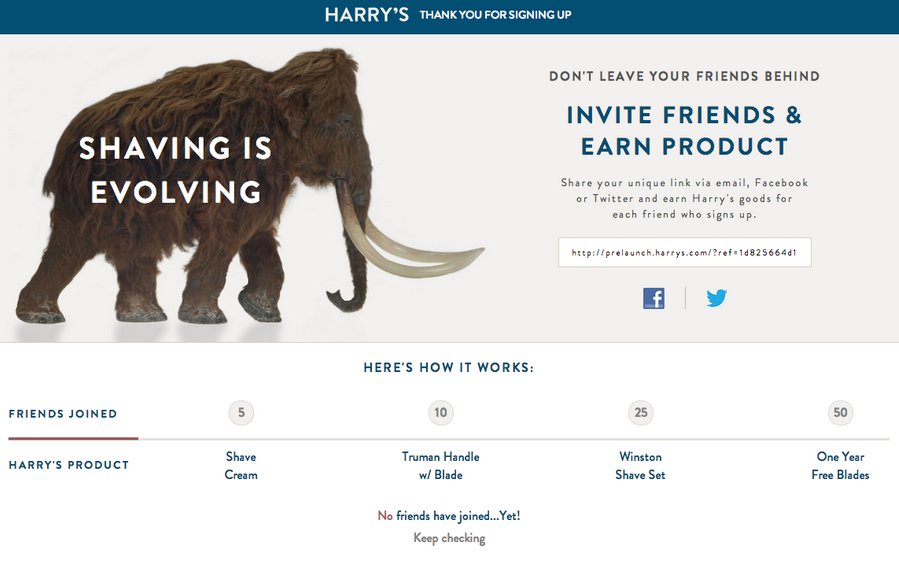899x585 pixels.
Task: Share the referral link via Twitter icon
Action: pyautogui.click(x=716, y=297)
